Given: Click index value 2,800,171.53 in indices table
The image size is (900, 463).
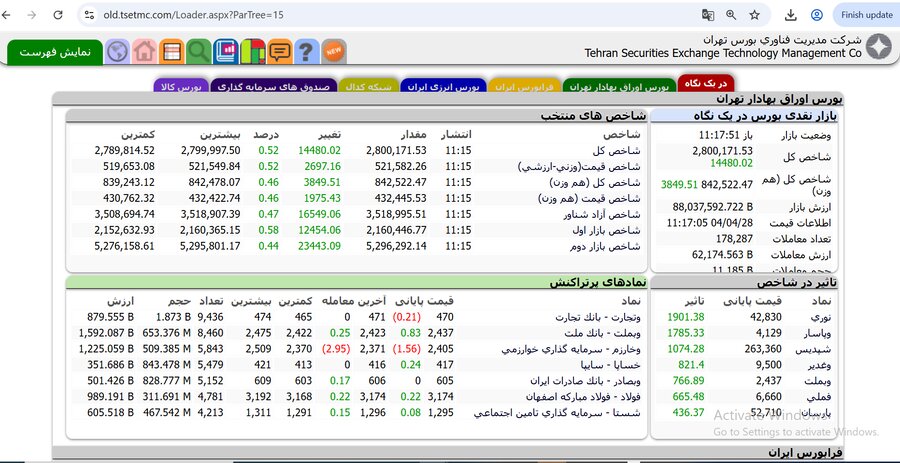Looking at the screenshot, I should pyautogui.click(x=396, y=151).
